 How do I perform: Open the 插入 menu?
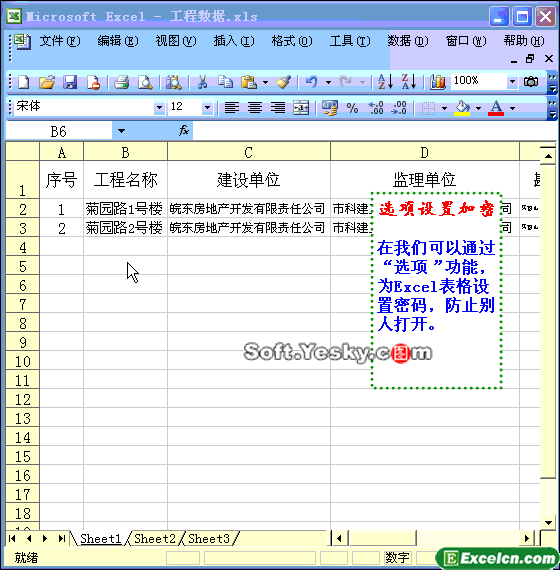pos(234,41)
